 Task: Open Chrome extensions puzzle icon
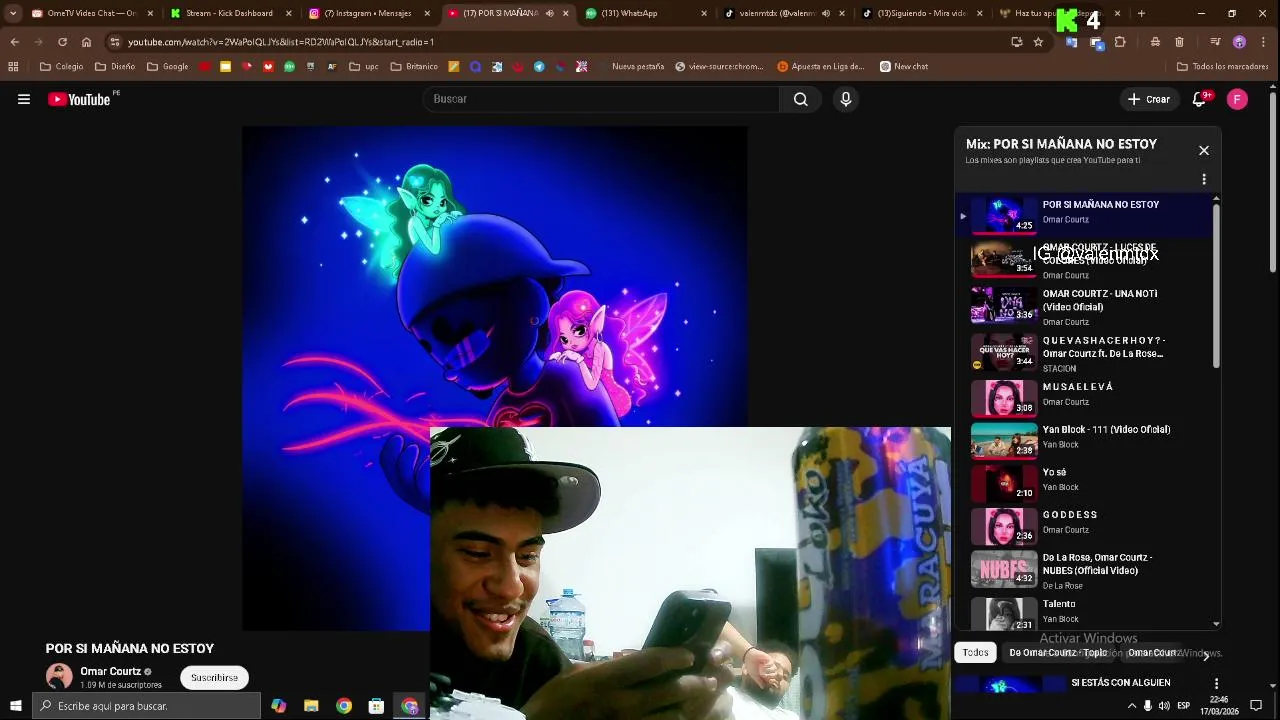[x=1120, y=42]
